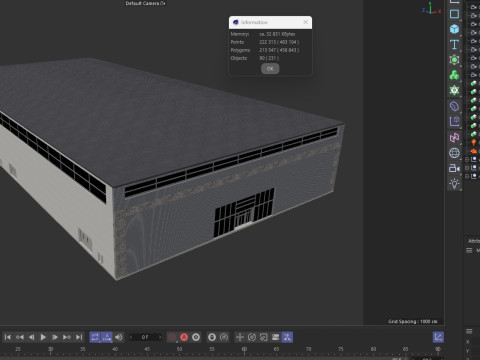Toggle parameter keyframe recording
Viewport: 480px width, 360px height.
coord(275,337)
